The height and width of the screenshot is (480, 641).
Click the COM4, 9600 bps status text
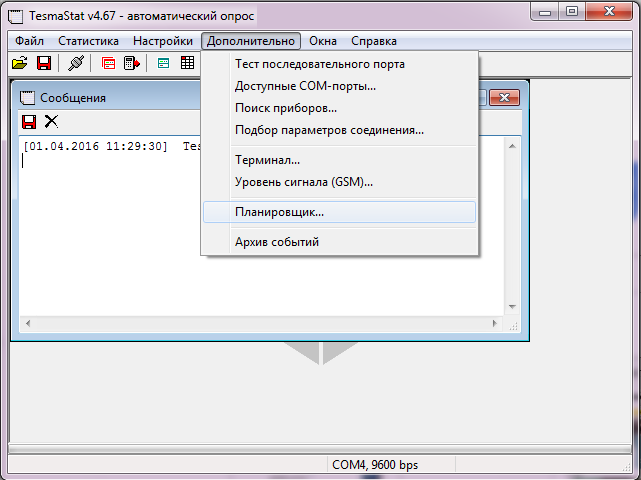point(375,465)
